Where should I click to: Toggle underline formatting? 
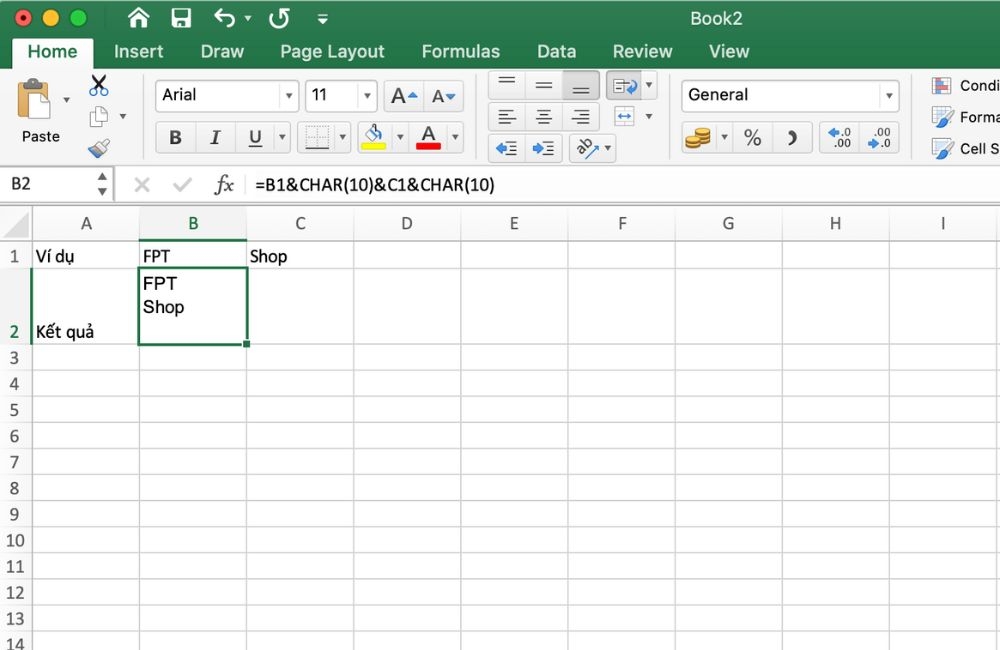(255, 137)
